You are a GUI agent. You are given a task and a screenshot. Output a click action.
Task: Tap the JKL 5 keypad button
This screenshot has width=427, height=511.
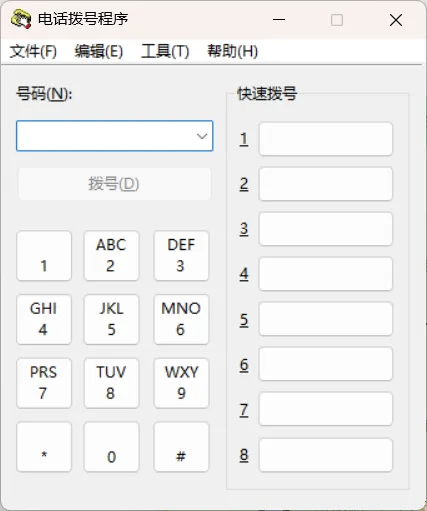(x=111, y=319)
